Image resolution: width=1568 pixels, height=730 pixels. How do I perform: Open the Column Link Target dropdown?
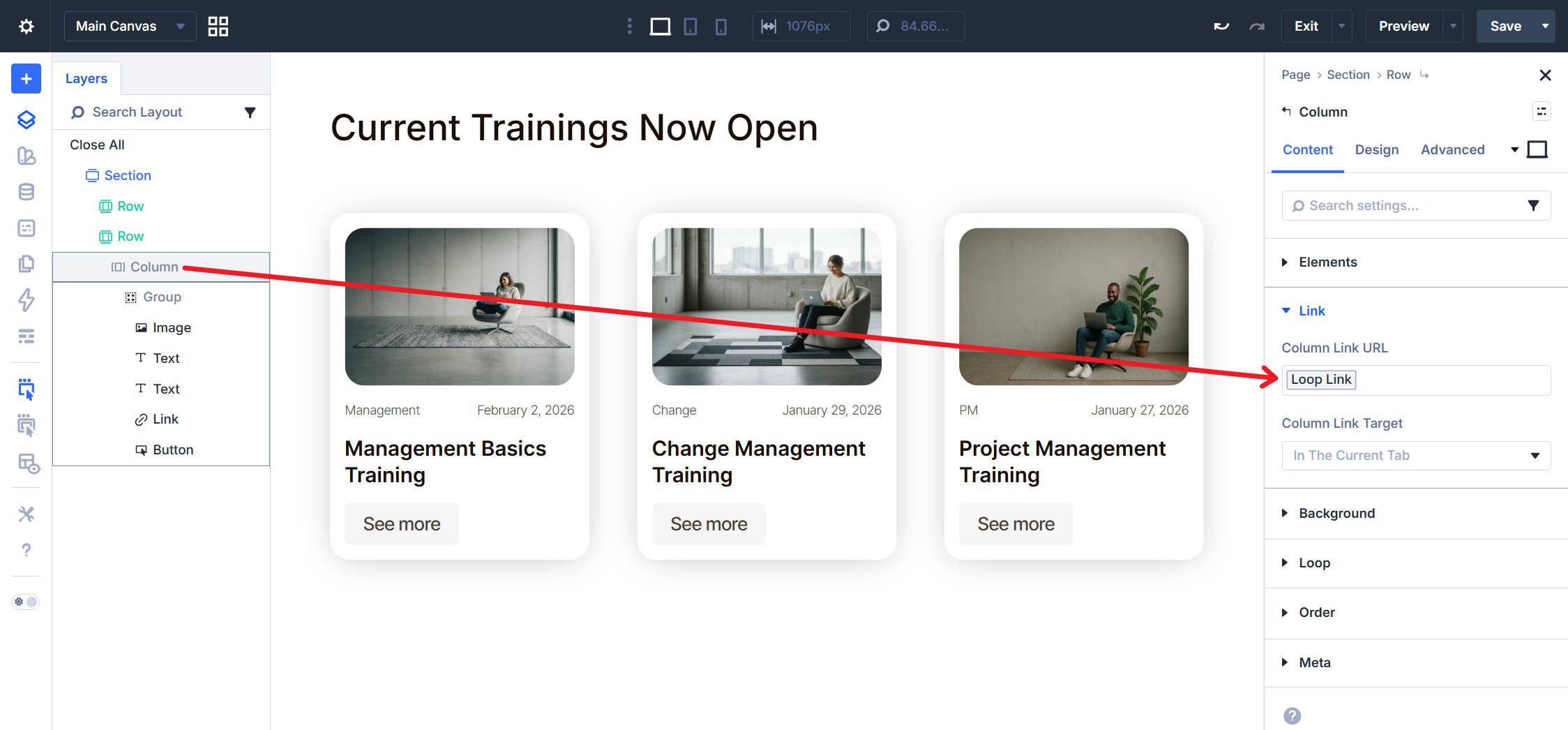[x=1415, y=455]
